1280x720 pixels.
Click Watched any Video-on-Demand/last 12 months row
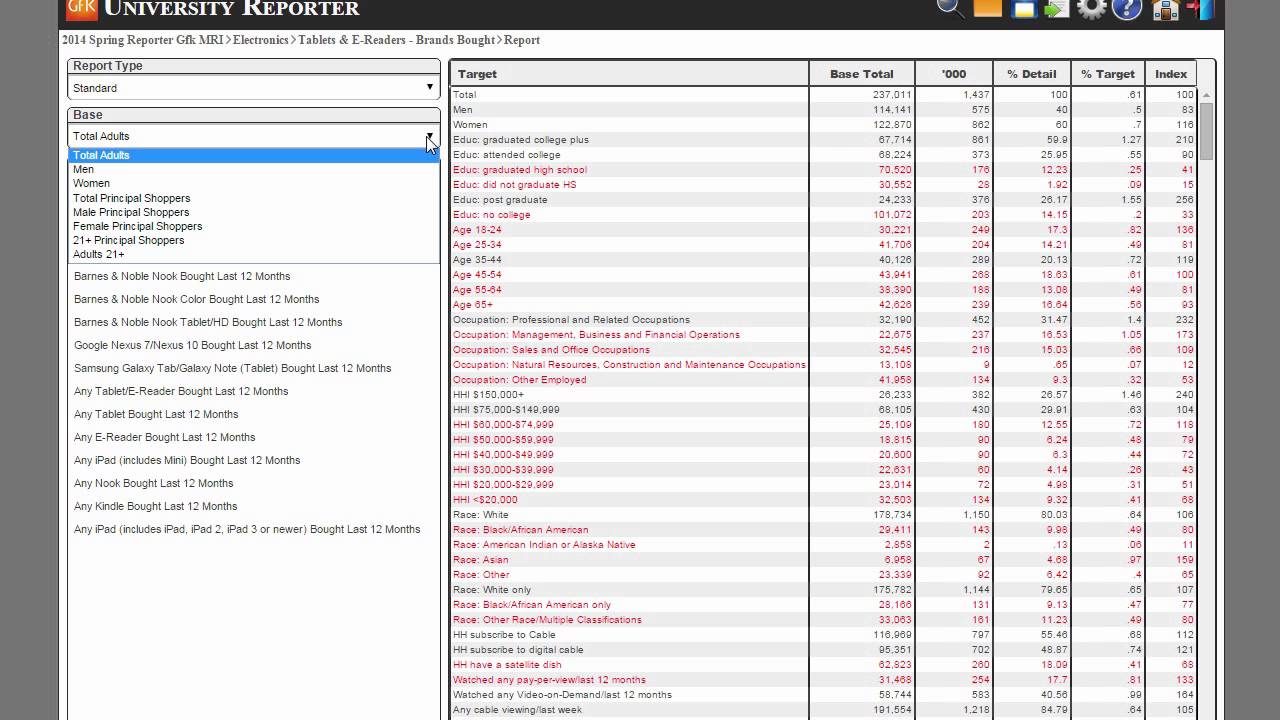pyautogui.click(x=823, y=695)
